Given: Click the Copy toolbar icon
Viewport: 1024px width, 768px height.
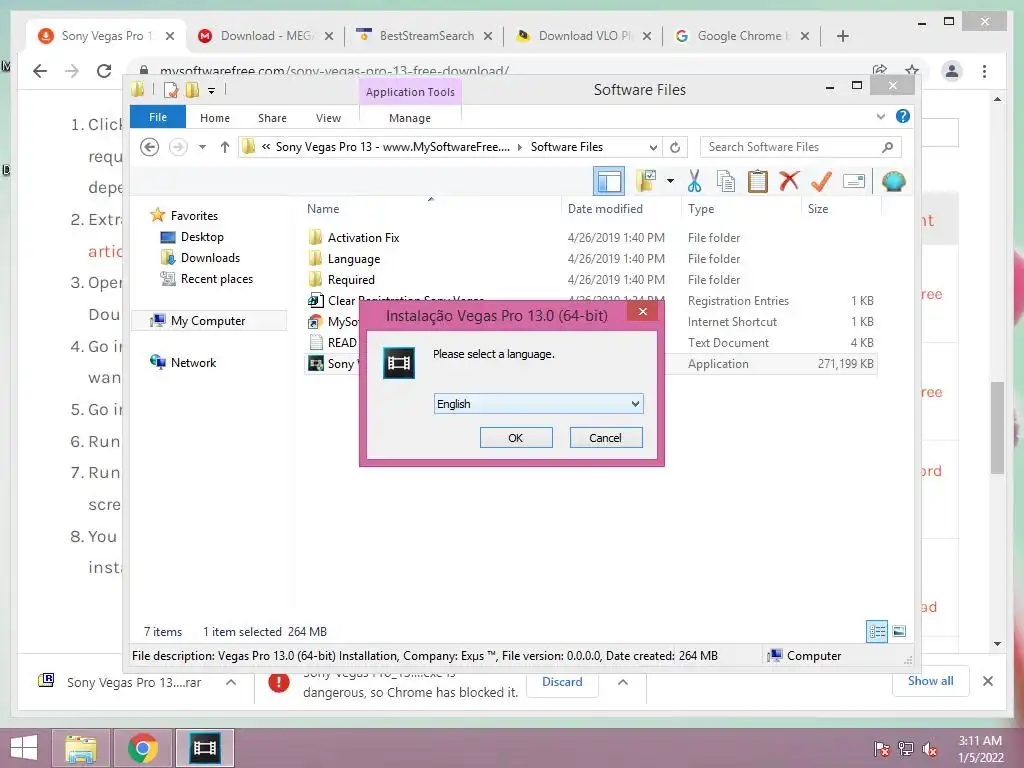Looking at the screenshot, I should point(726,181).
